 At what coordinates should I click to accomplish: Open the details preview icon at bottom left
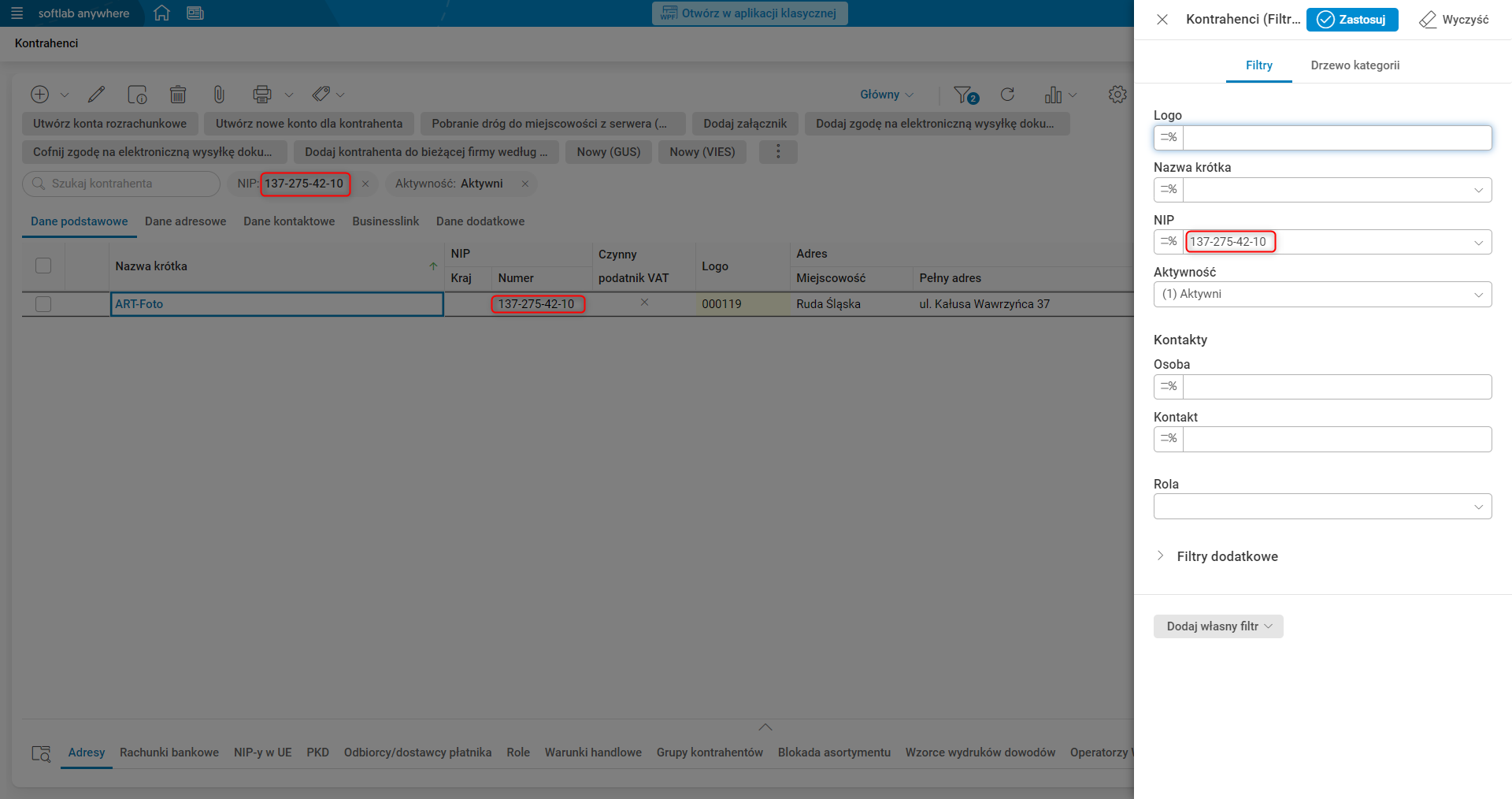tap(41, 753)
